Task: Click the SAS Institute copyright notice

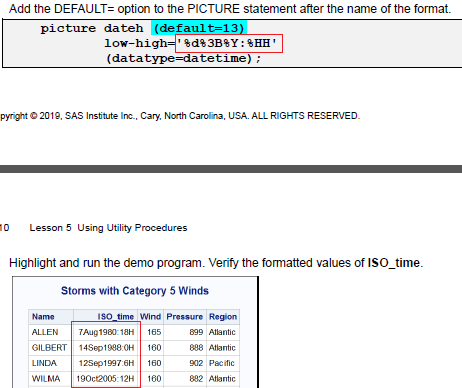Action: (180, 116)
